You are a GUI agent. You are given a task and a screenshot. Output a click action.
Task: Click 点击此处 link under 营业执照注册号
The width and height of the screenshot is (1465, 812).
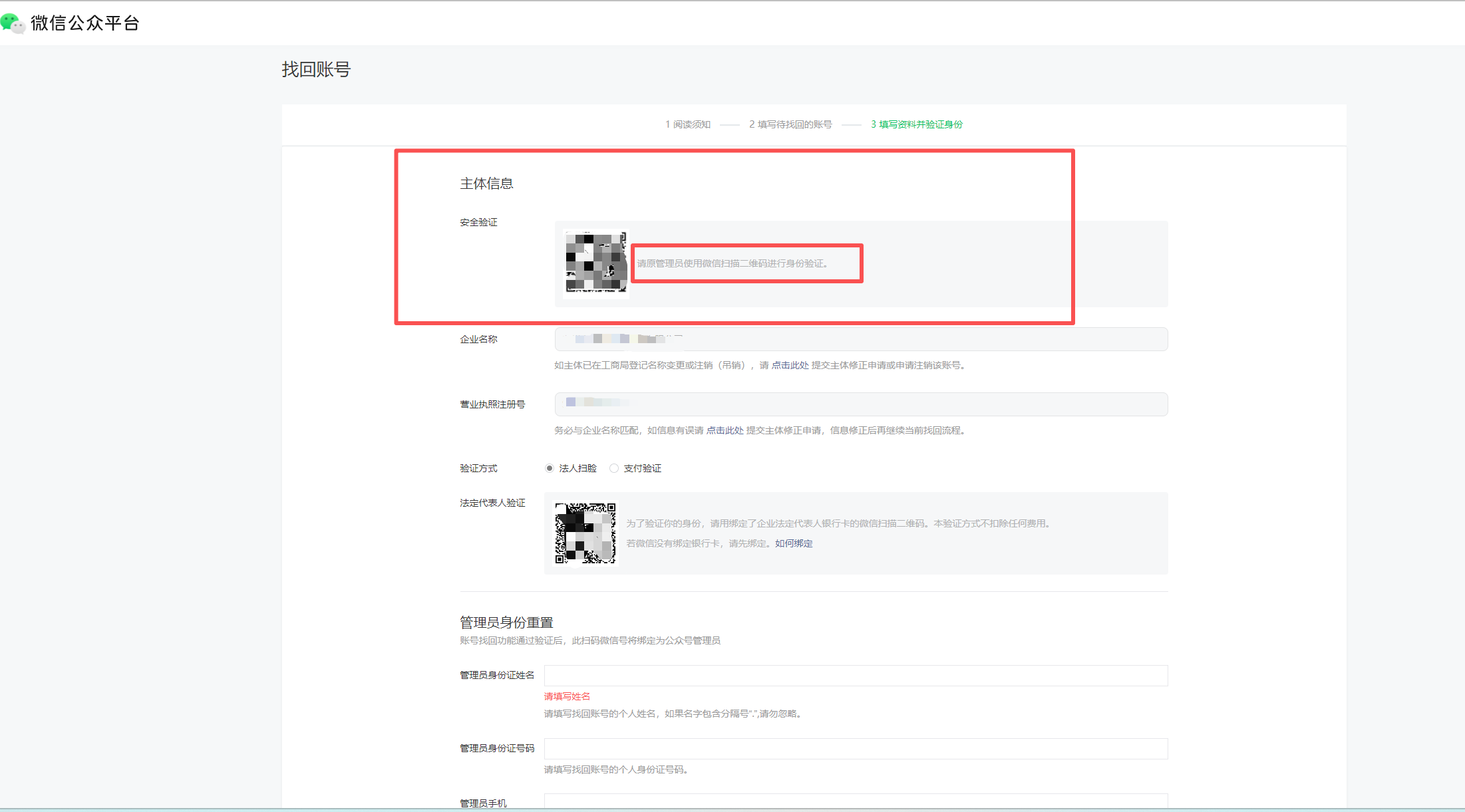[725, 430]
